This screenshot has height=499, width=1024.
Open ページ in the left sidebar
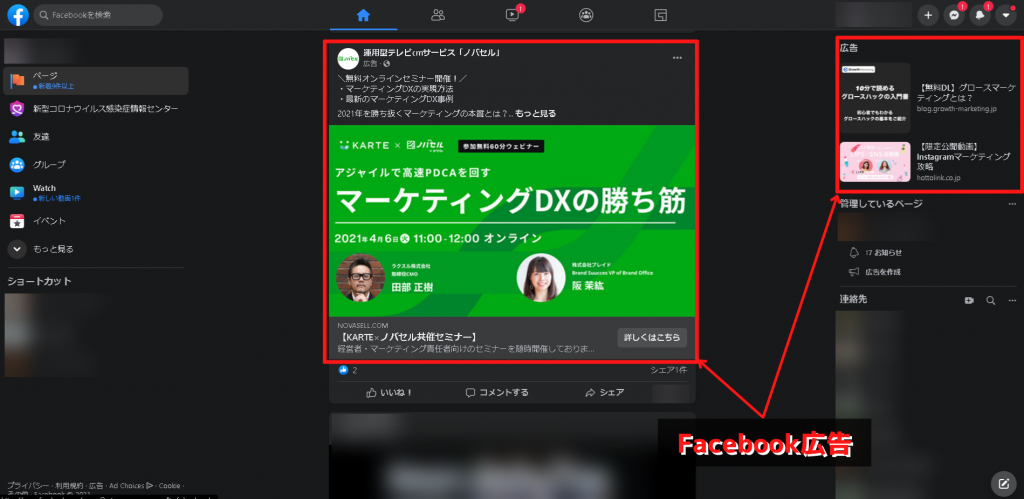coord(96,80)
